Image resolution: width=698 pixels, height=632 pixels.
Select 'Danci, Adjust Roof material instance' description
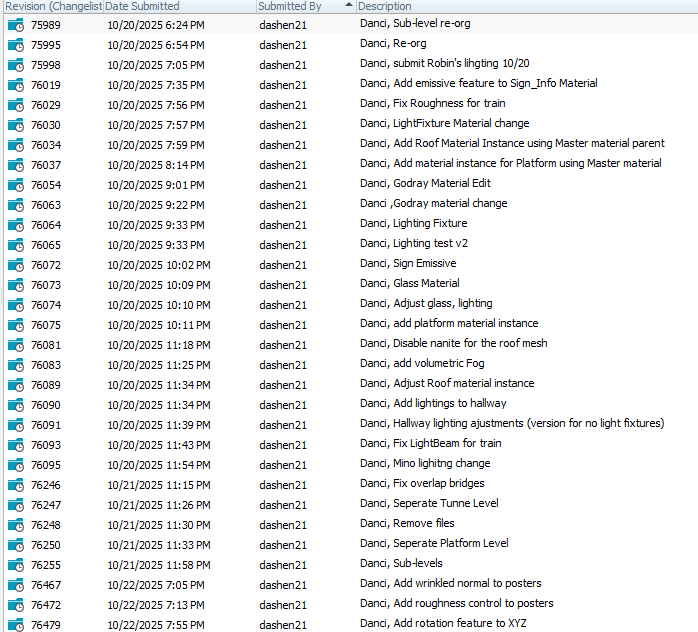pos(447,384)
